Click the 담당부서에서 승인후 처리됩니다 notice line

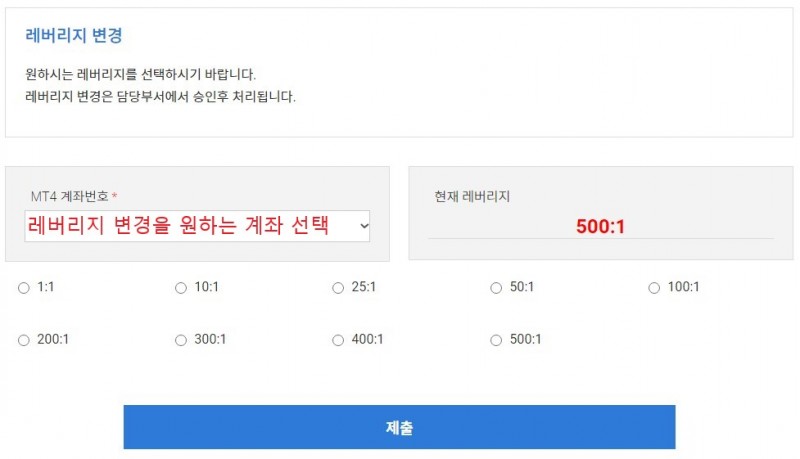160,96
